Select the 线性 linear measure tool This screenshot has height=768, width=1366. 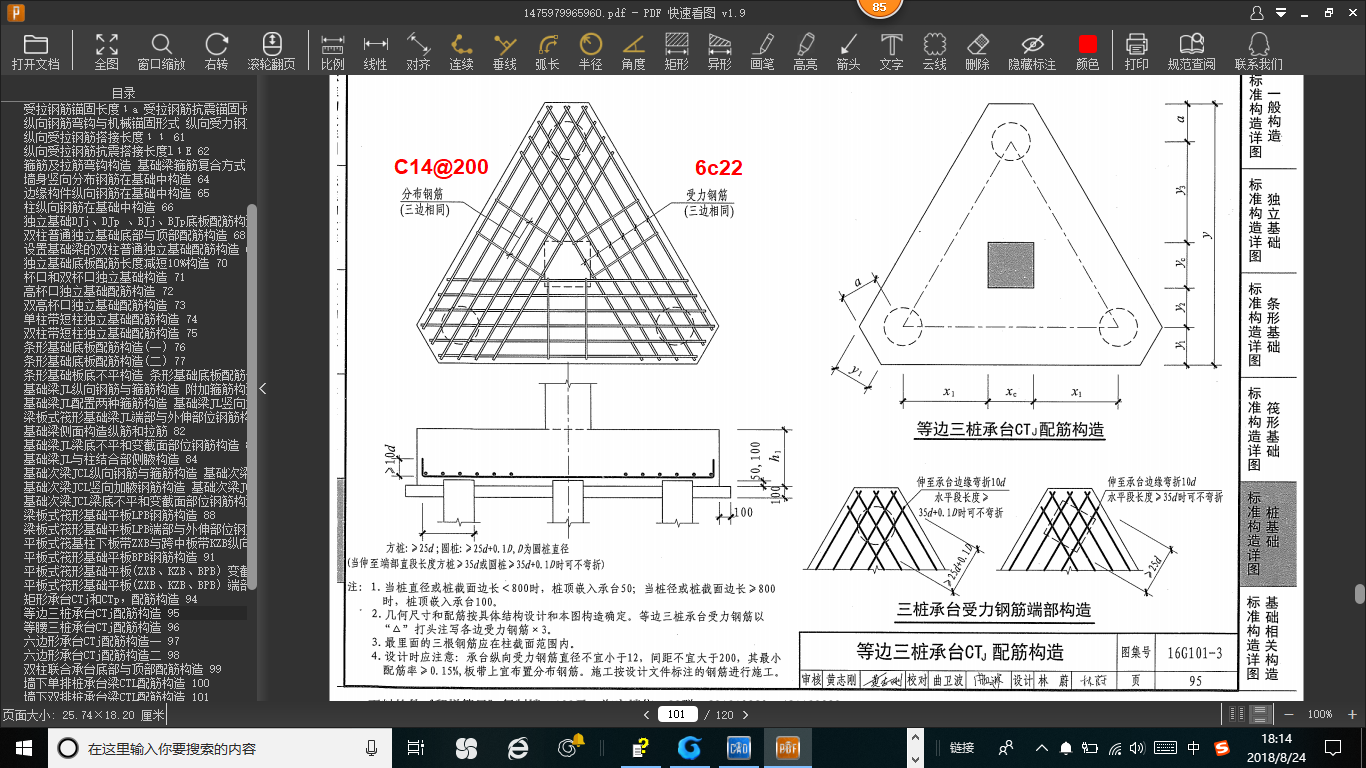[x=375, y=51]
